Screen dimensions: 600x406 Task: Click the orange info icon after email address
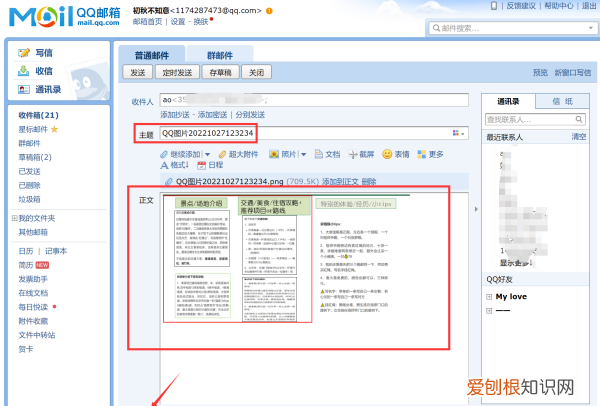click(x=269, y=11)
